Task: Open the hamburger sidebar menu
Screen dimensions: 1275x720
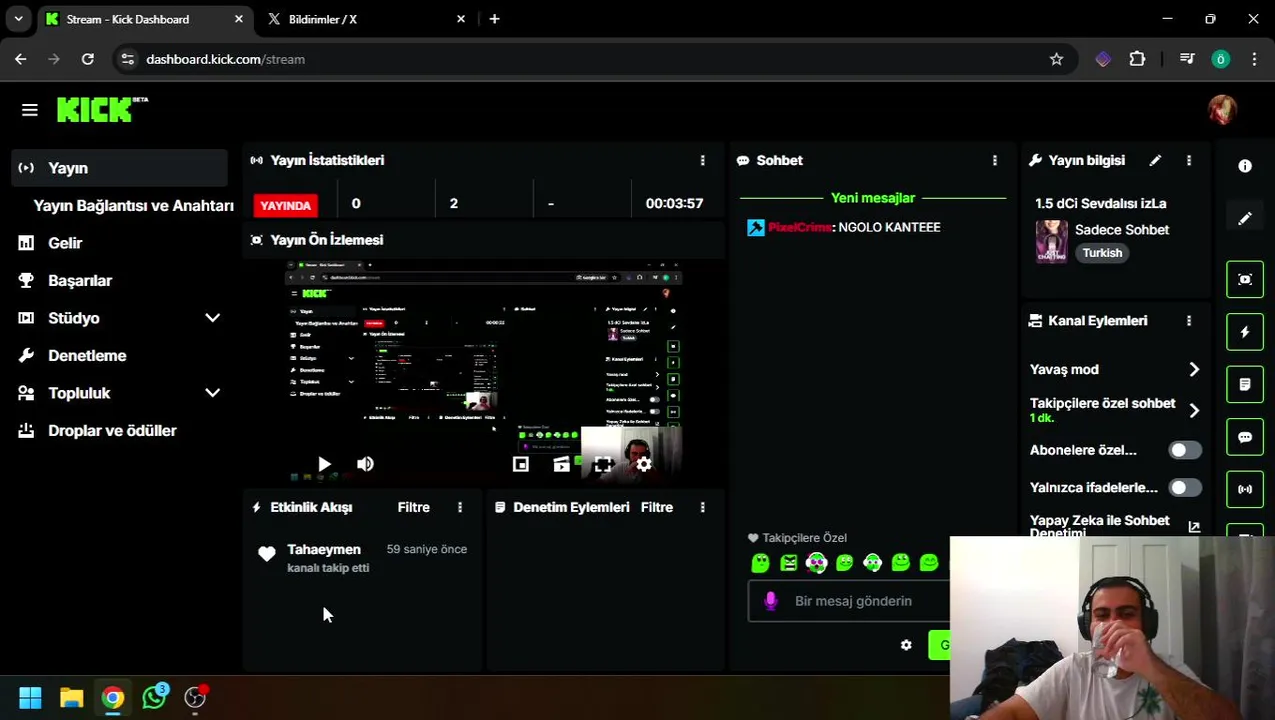Action: 29,110
